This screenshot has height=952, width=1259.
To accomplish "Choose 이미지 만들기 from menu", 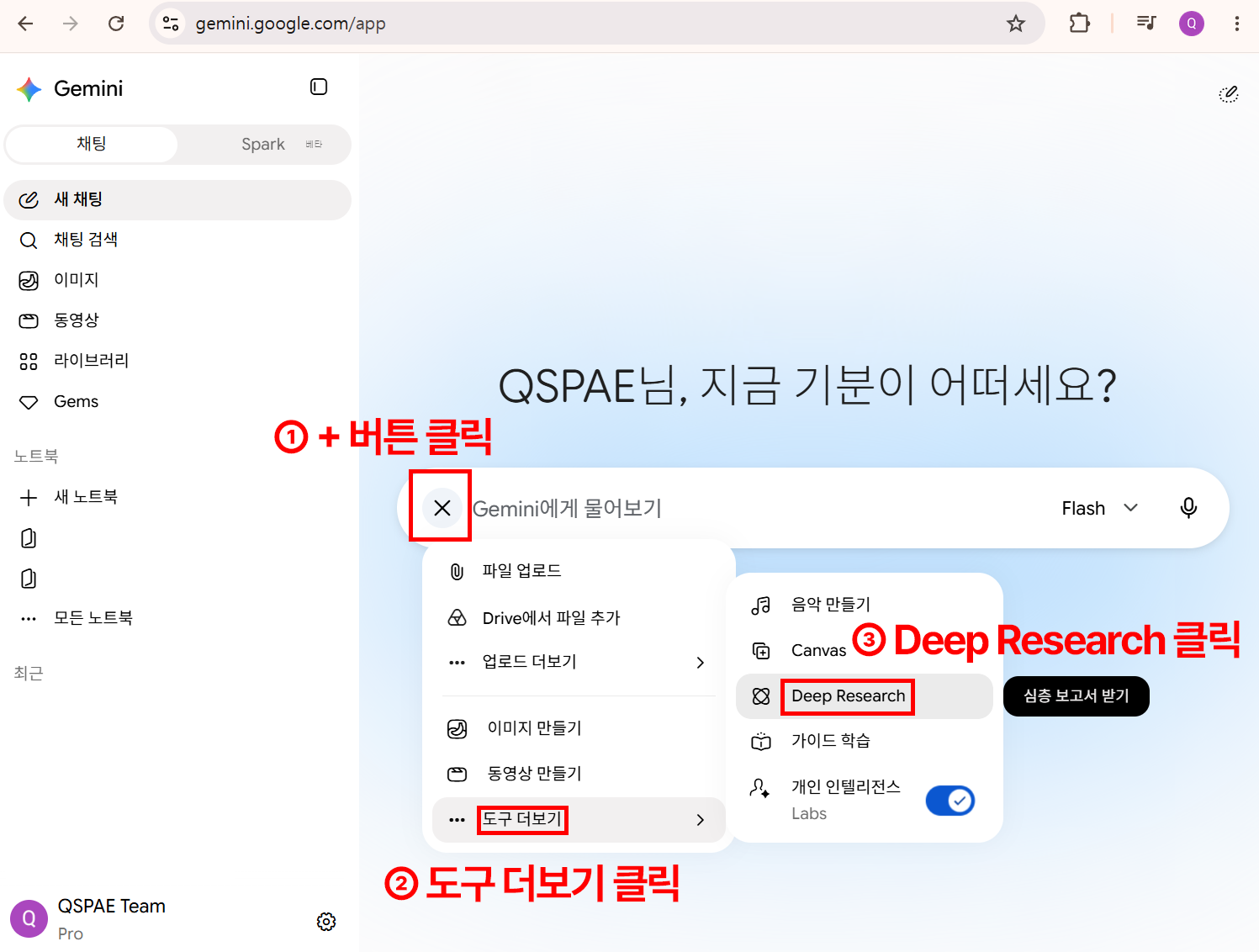I will pos(579,728).
